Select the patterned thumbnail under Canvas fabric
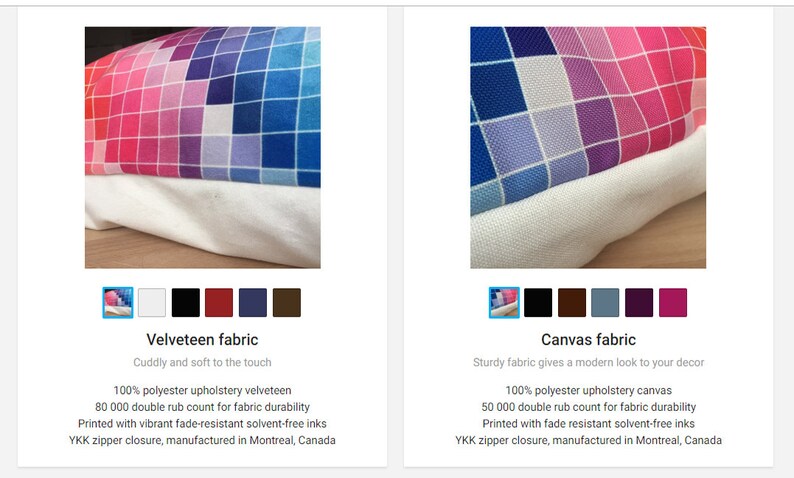The image size is (794, 478). [x=504, y=303]
